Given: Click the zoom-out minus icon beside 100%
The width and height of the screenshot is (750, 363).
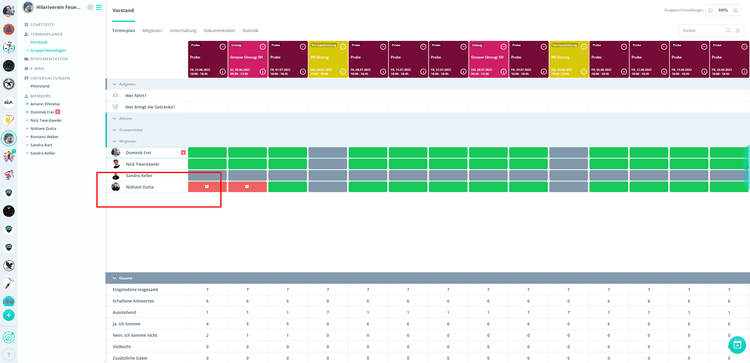Looking at the screenshot, I should tap(710, 10).
